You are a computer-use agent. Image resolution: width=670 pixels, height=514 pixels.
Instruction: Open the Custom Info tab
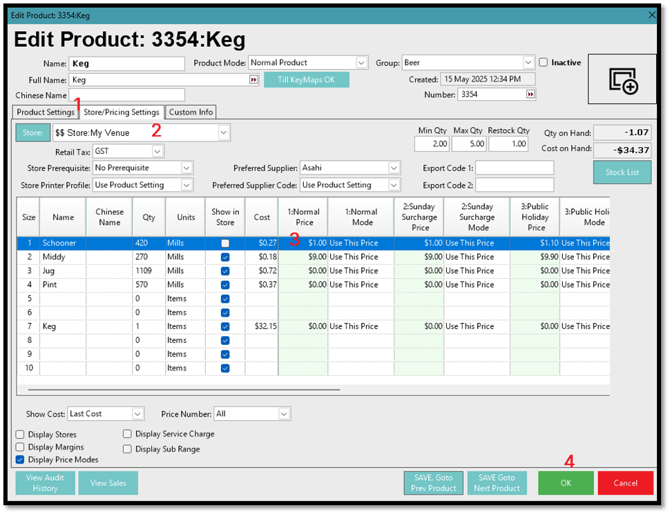190,112
